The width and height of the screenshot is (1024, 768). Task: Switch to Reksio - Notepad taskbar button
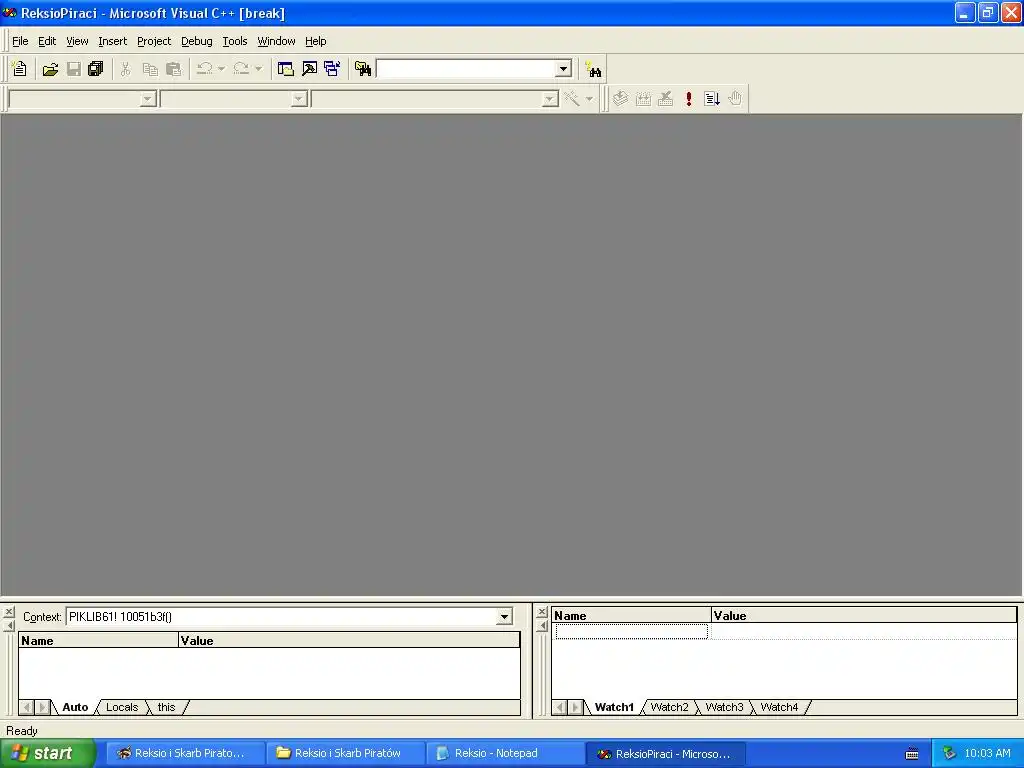tap(505, 754)
